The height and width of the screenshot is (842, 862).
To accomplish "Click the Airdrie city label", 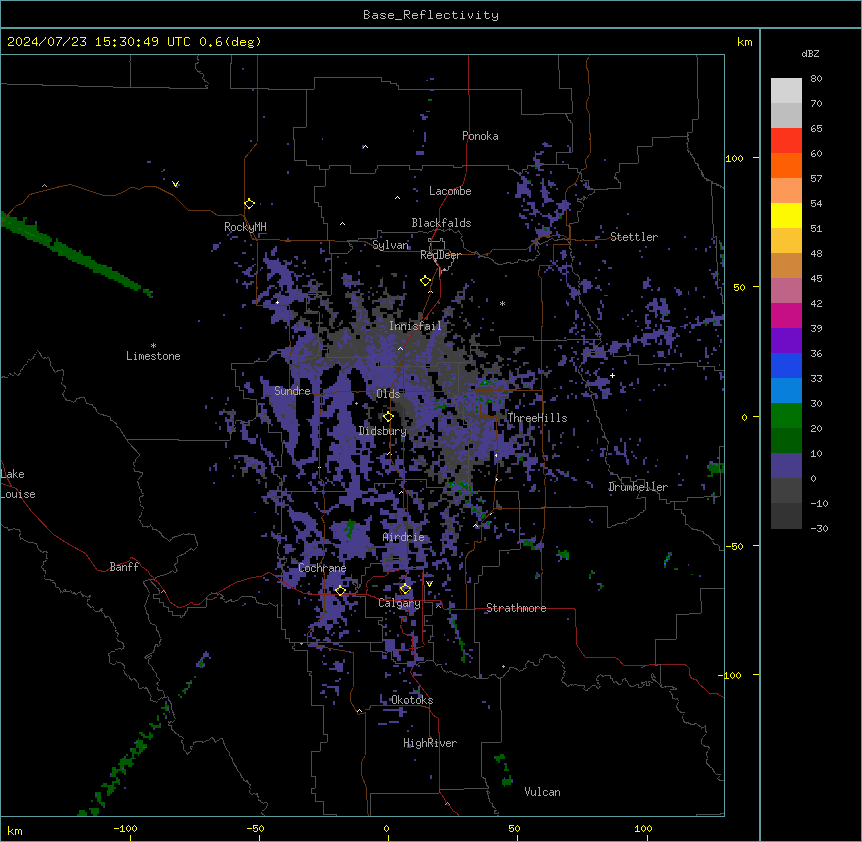I will pyautogui.click(x=404, y=537).
